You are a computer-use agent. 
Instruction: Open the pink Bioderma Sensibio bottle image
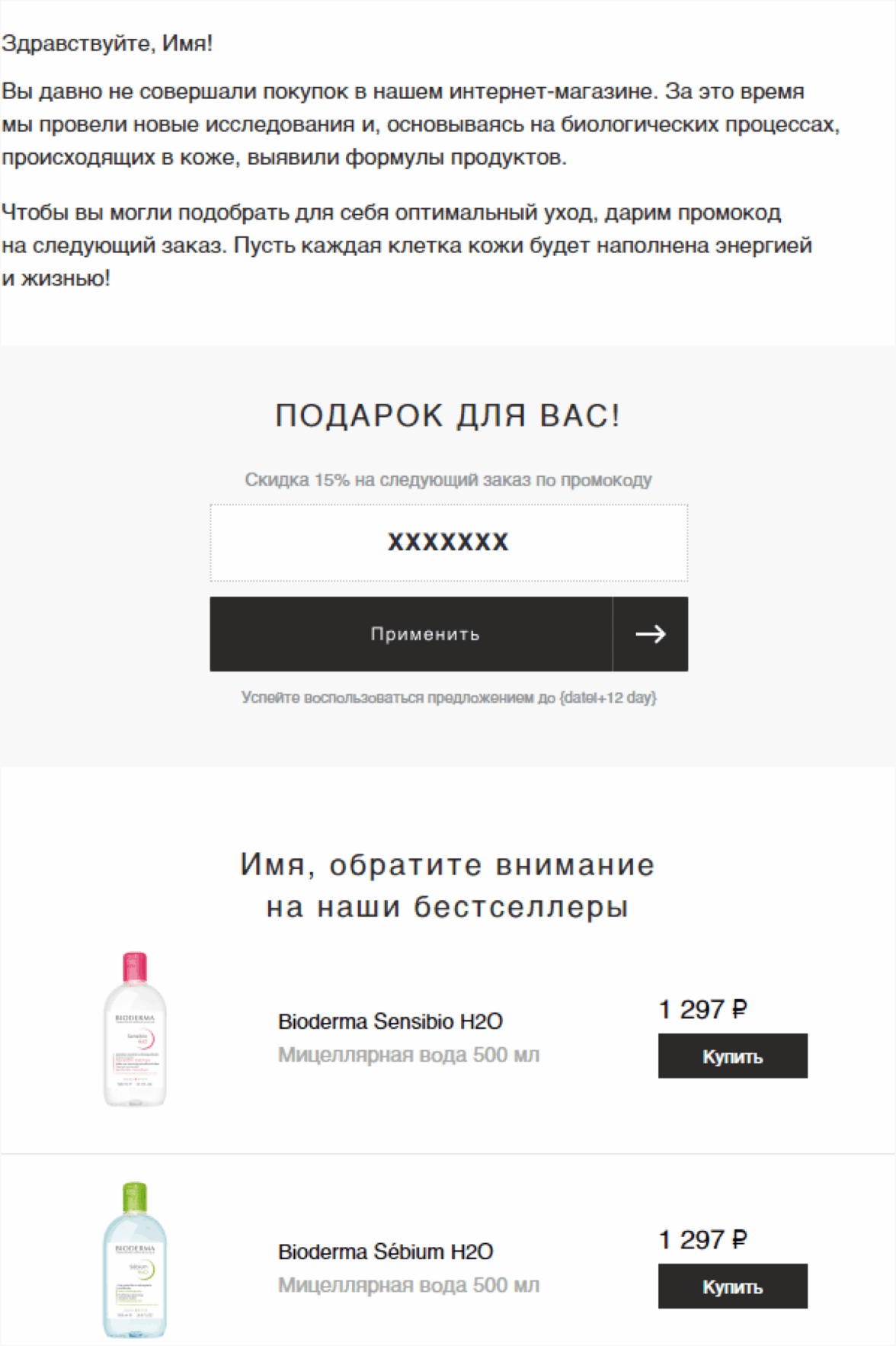(x=135, y=1029)
